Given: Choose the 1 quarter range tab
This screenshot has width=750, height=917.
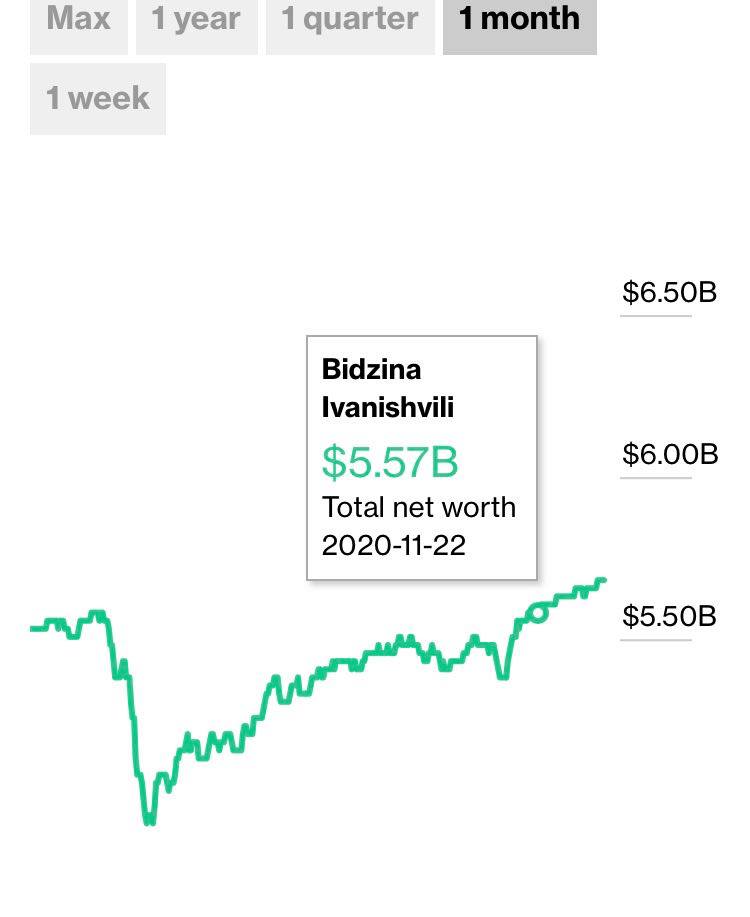Looking at the screenshot, I should [x=350, y=25].
